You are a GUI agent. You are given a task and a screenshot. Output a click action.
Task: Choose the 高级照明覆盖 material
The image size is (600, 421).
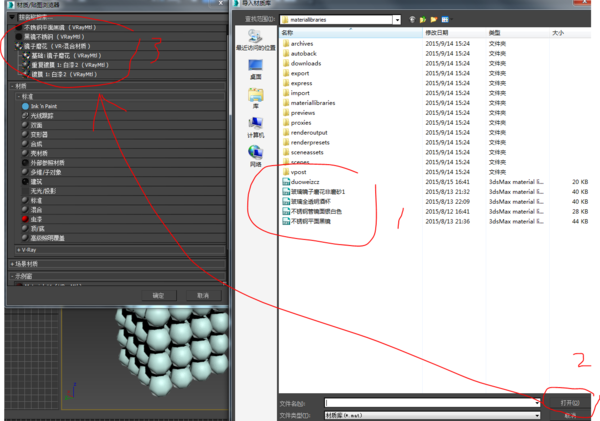coord(43,238)
